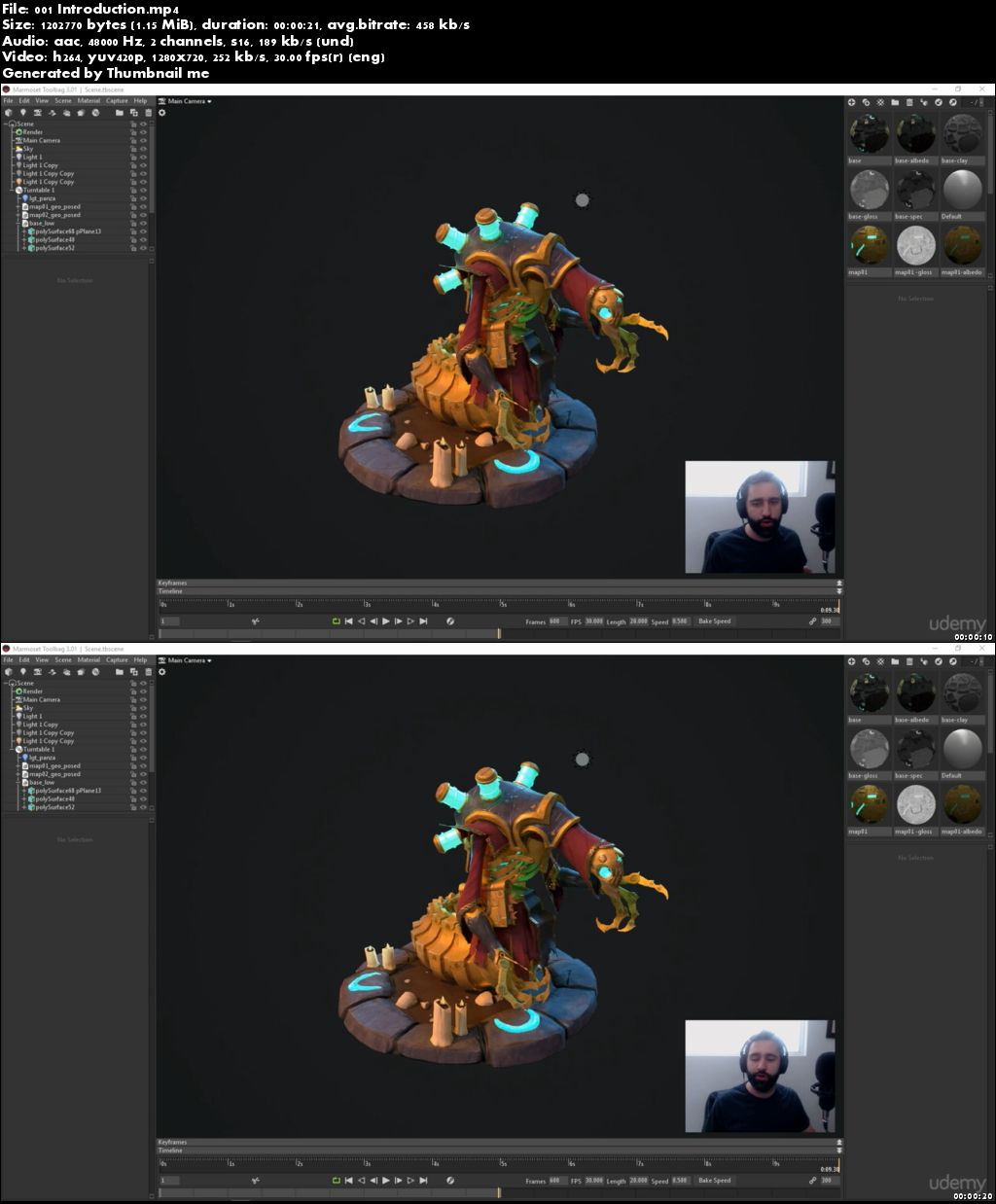The image size is (996, 1204).
Task: Click materials folder icon in upper frame
Action: point(895,101)
